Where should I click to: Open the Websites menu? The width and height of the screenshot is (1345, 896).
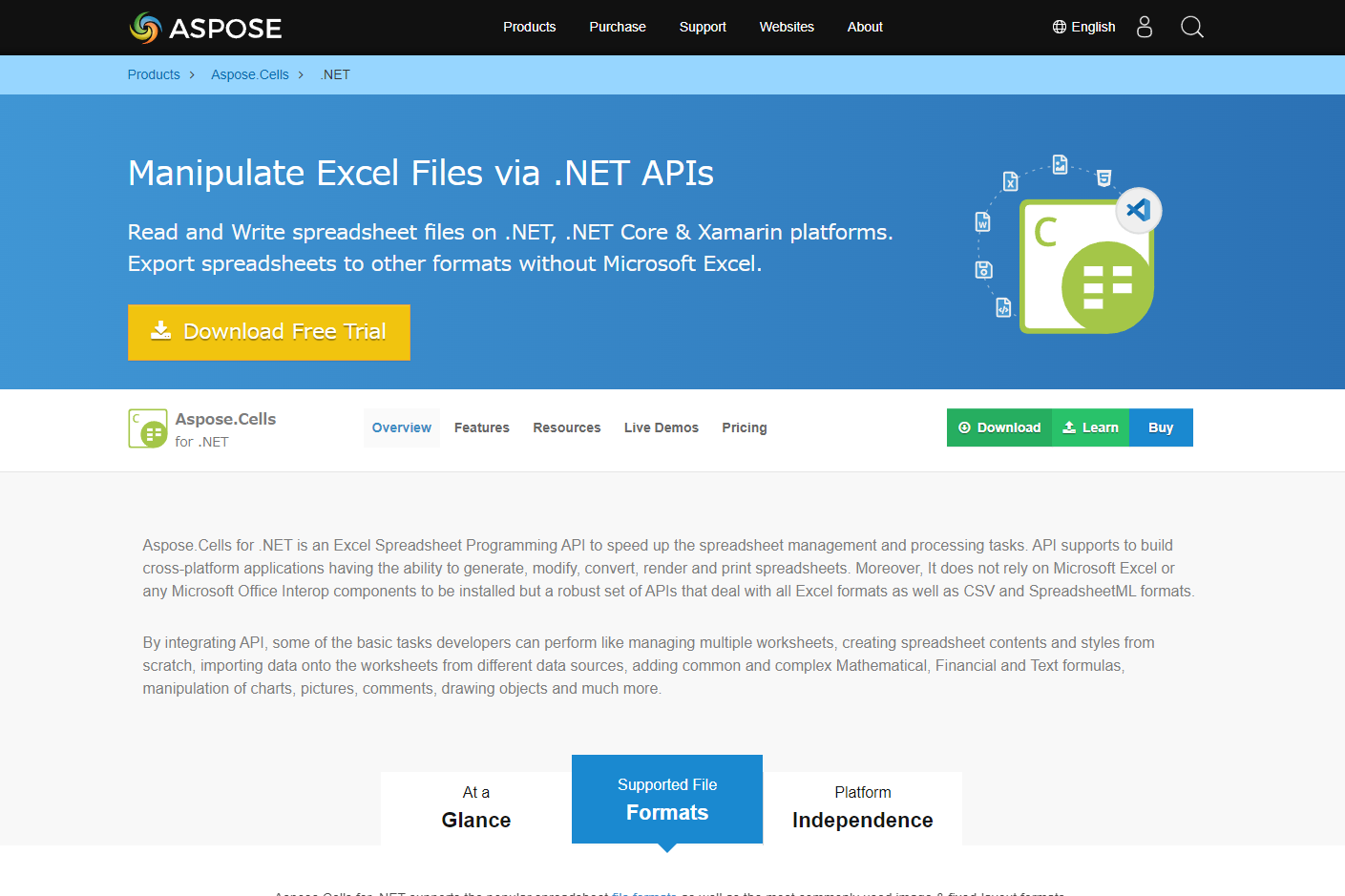787,27
